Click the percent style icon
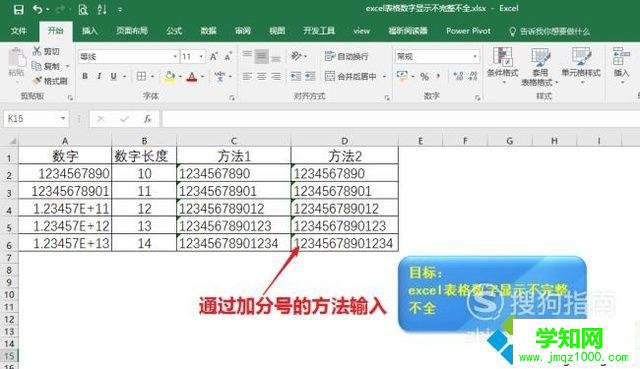 point(424,76)
